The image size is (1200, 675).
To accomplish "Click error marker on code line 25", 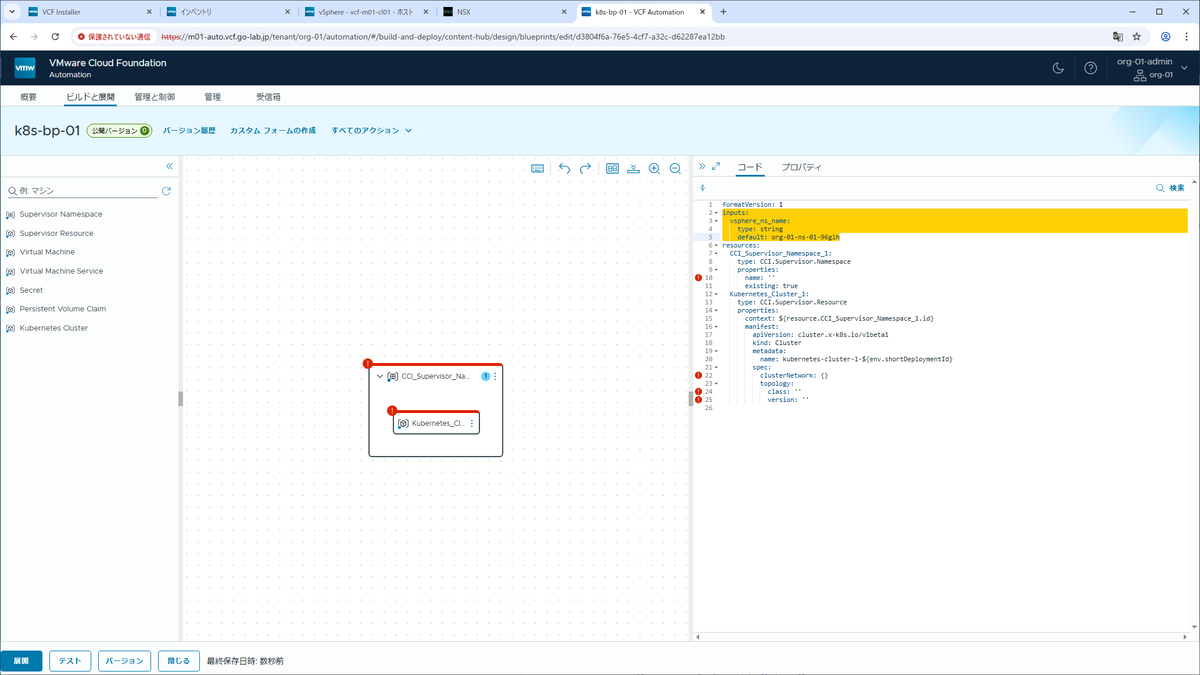I will click(698, 399).
